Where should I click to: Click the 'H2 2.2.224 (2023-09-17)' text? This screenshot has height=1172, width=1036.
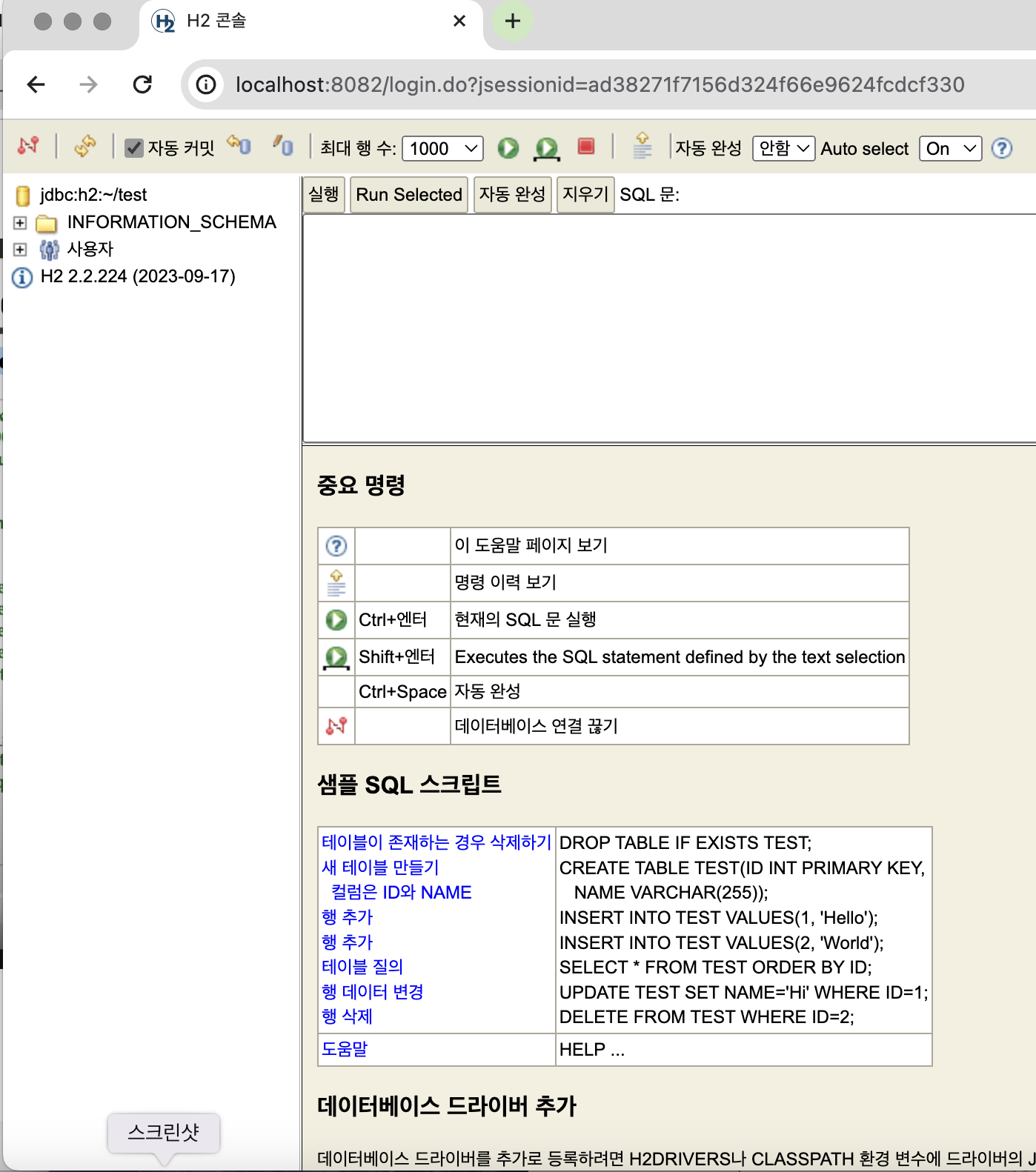(138, 276)
